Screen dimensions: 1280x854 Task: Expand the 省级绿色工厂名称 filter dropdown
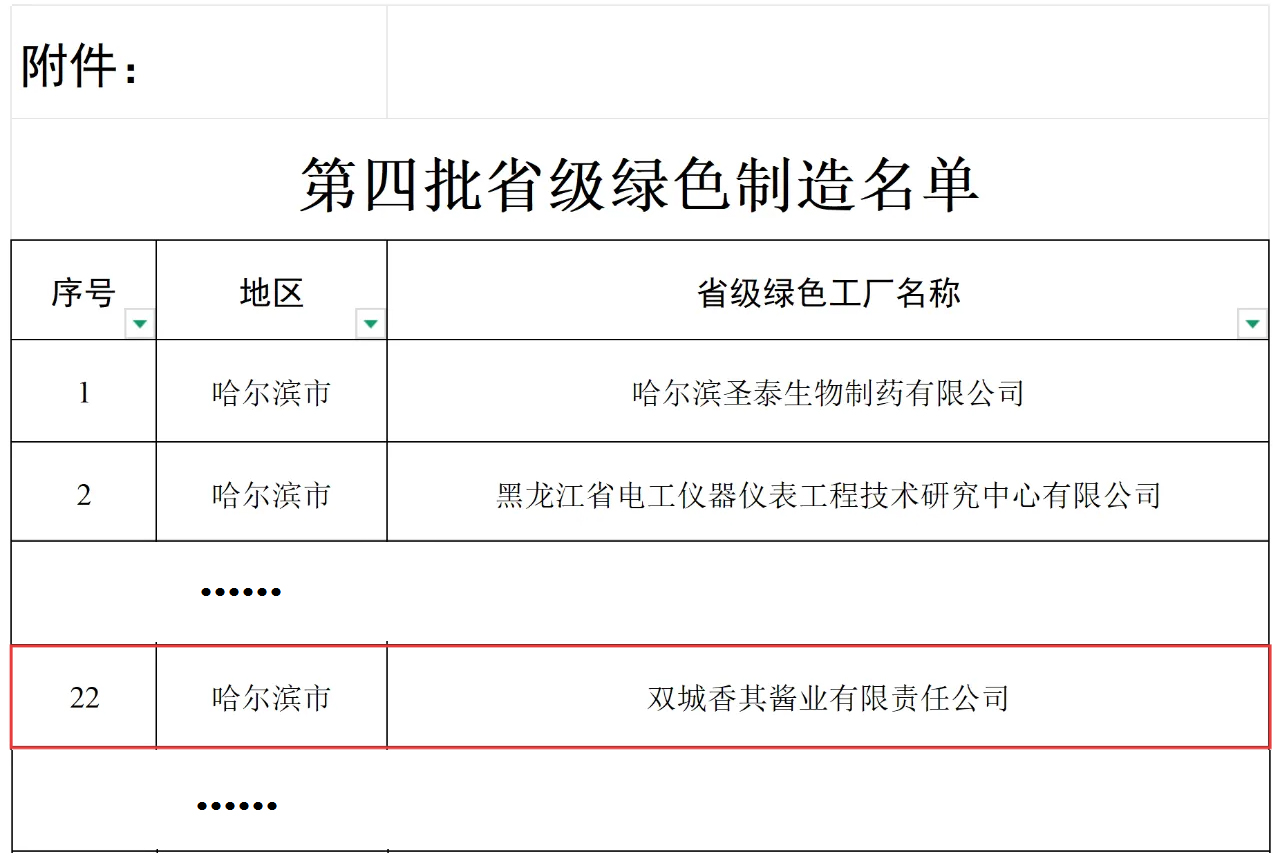[1252, 323]
